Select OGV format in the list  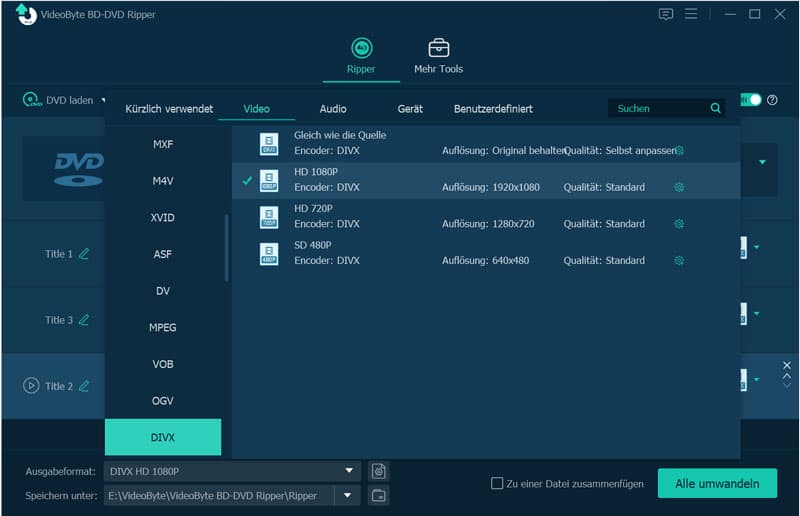coord(163,401)
